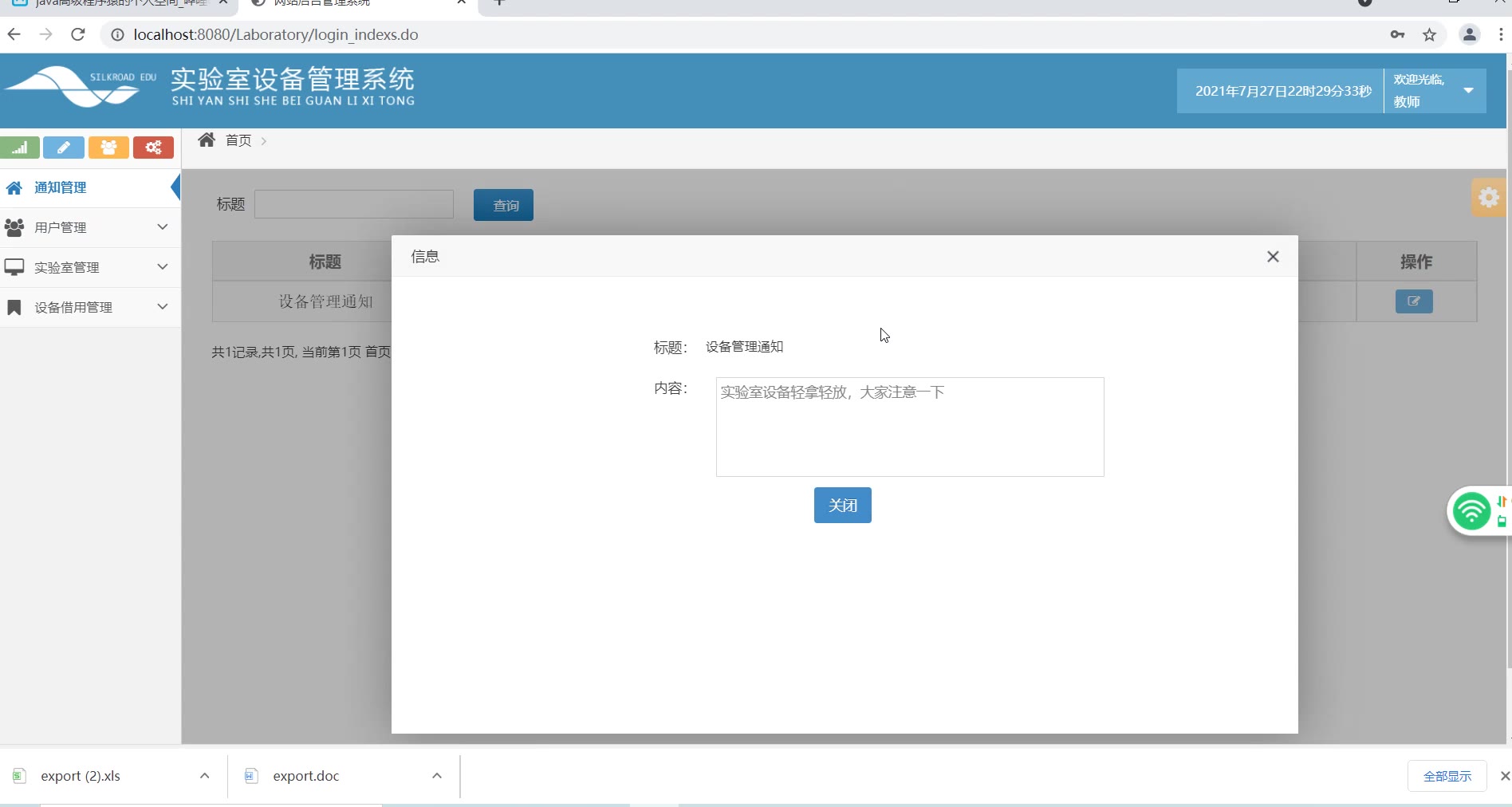Go forward in browser history
The image size is (1512, 807).
click(45, 35)
